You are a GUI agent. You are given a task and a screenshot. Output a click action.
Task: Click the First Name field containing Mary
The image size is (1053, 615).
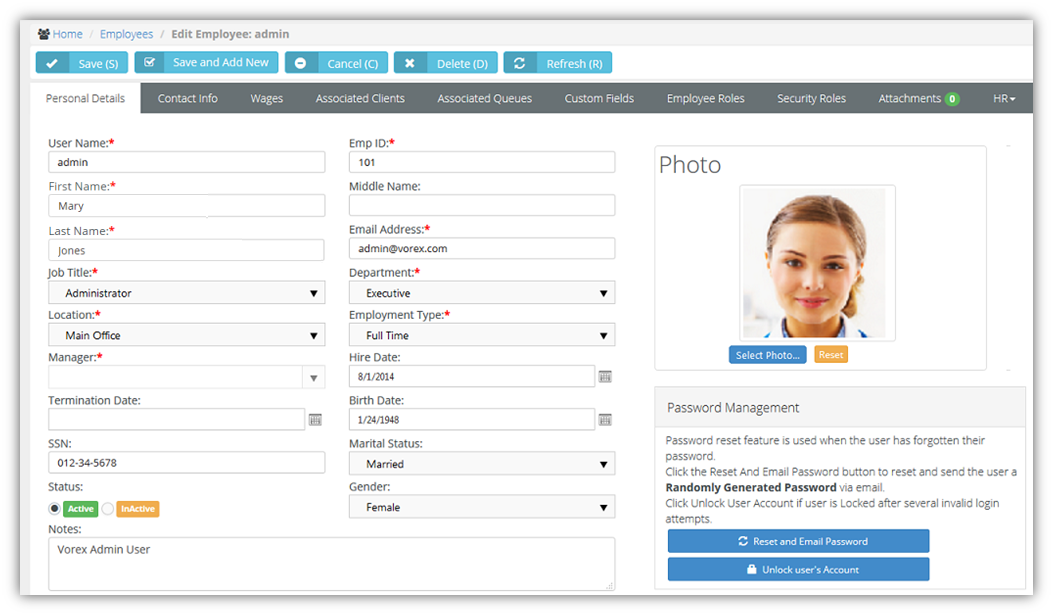click(187, 205)
